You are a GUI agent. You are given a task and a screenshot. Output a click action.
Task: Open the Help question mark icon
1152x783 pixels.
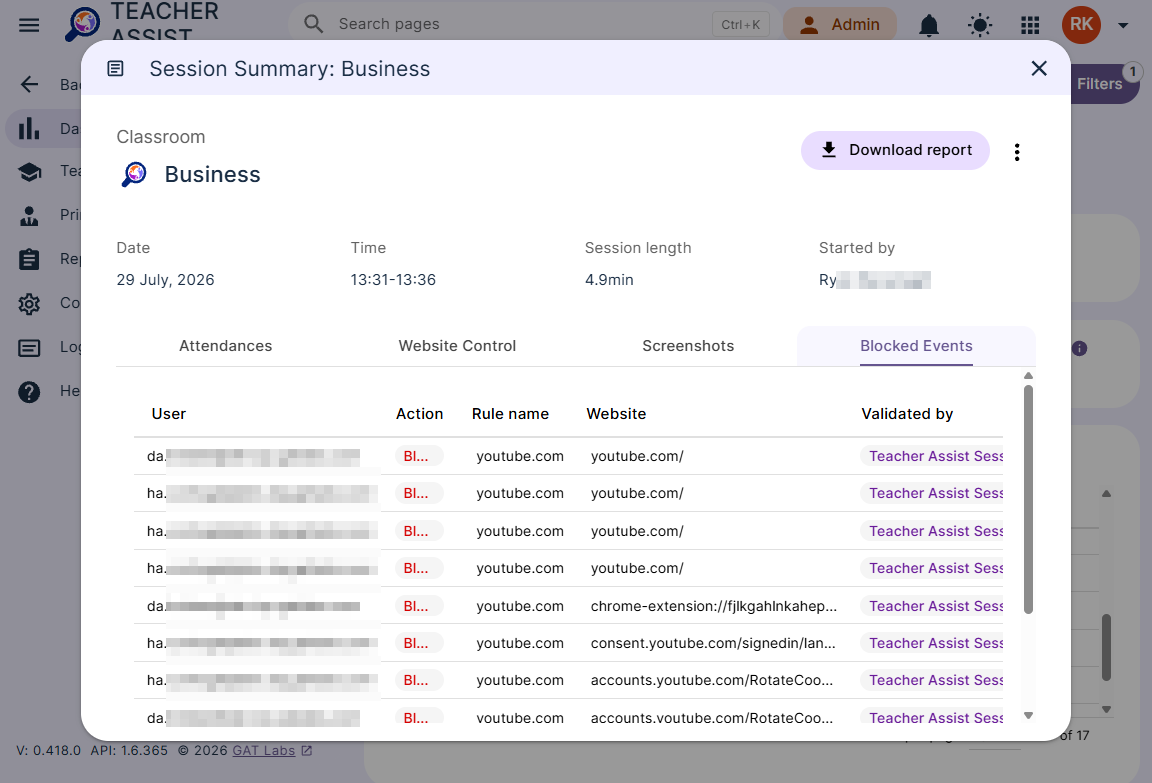[29, 392]
